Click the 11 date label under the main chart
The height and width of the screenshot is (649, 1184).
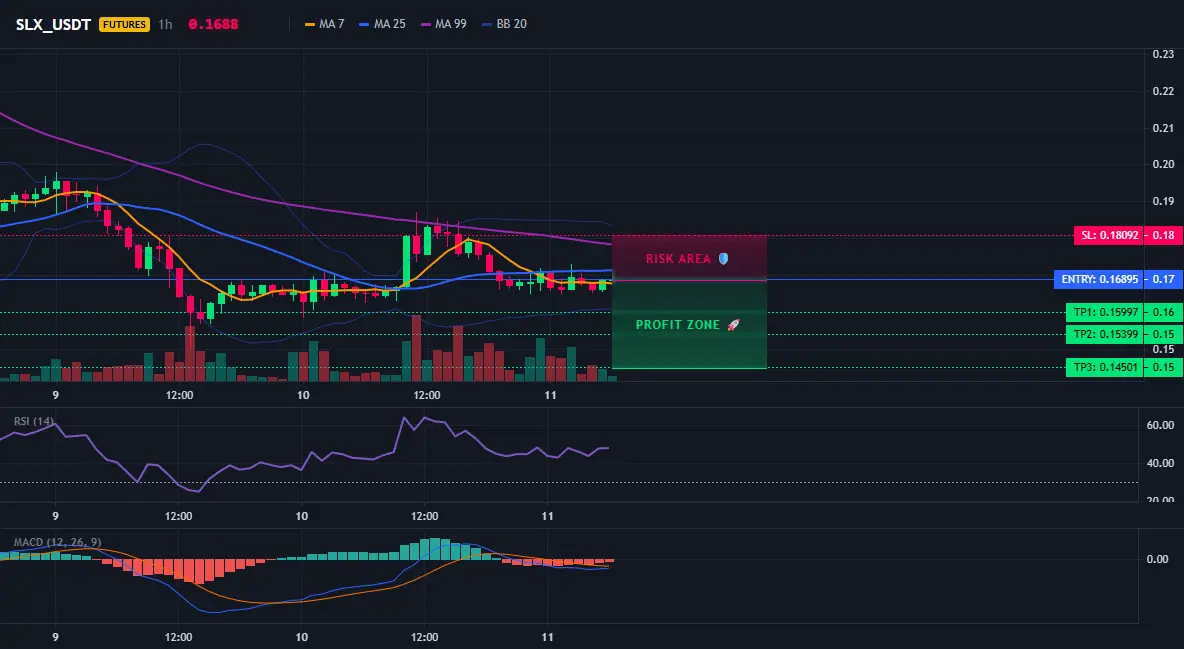(x=550, y=395)
